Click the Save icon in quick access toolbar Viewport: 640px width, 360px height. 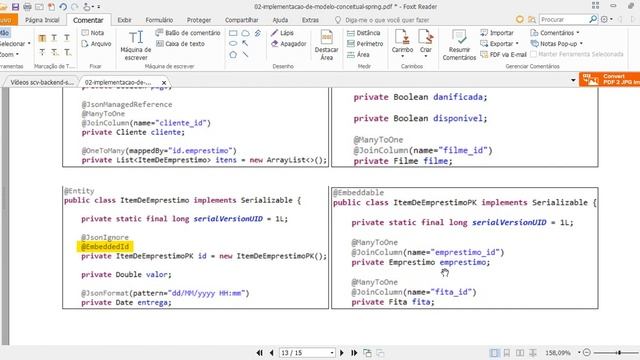click(x=16, y=7)
